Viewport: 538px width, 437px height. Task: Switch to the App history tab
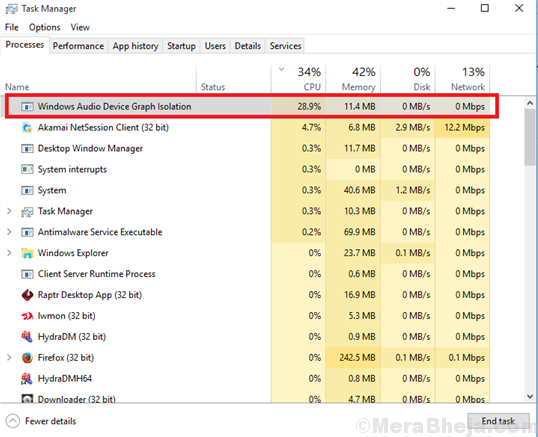[136, 46]
